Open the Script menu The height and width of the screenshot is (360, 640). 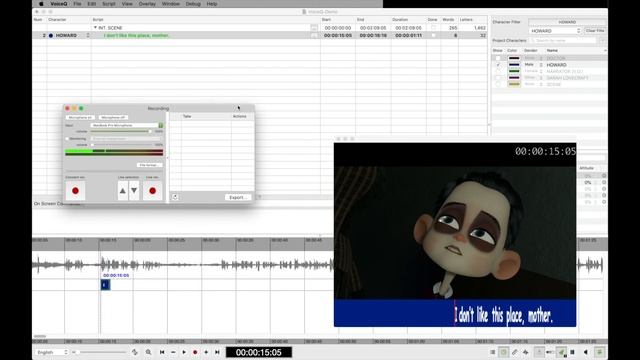click(x=109, y=4)
